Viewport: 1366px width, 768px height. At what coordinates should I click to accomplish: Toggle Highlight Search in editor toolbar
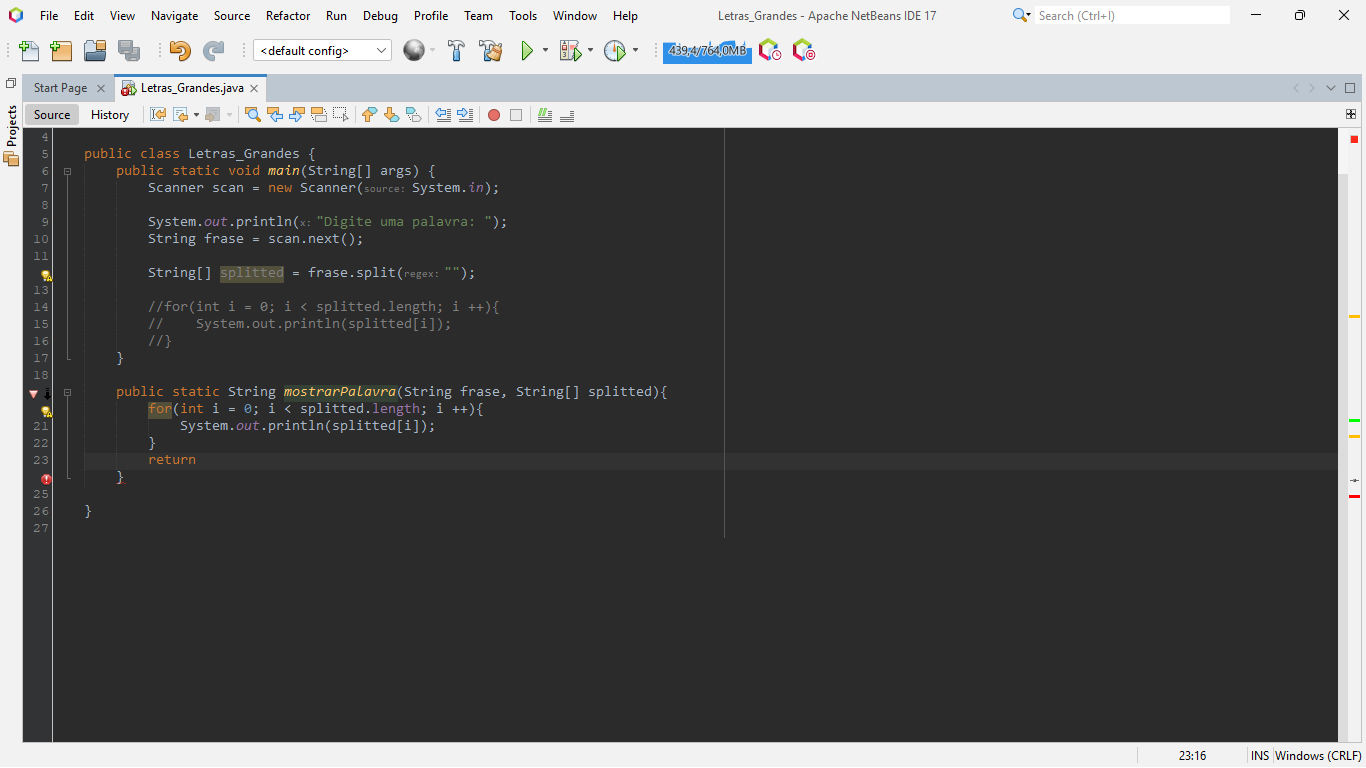318,115
